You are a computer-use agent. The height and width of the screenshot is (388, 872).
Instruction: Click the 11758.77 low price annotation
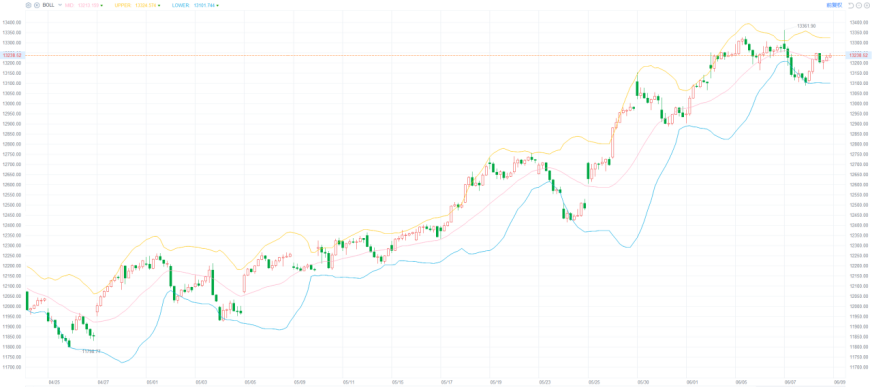[x=91, y=351]
